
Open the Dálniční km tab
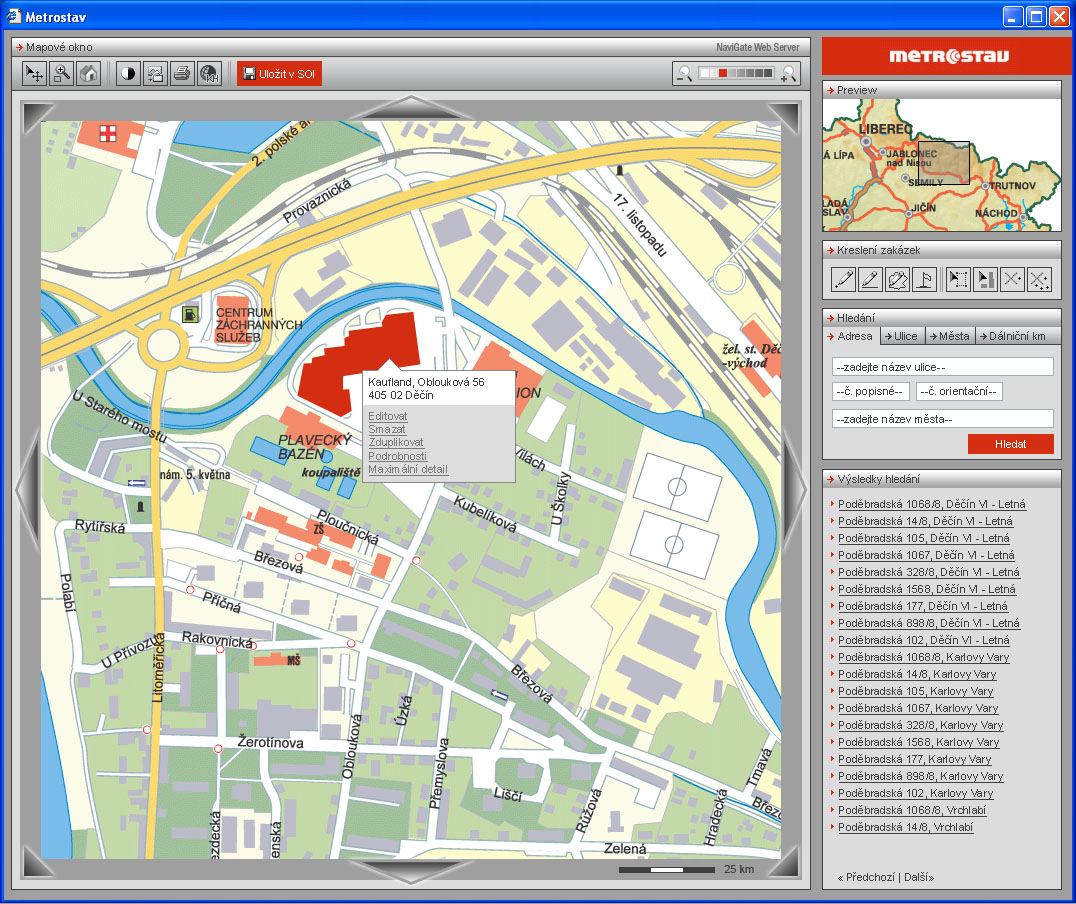pyautogui.click(x=1017, y=336)
